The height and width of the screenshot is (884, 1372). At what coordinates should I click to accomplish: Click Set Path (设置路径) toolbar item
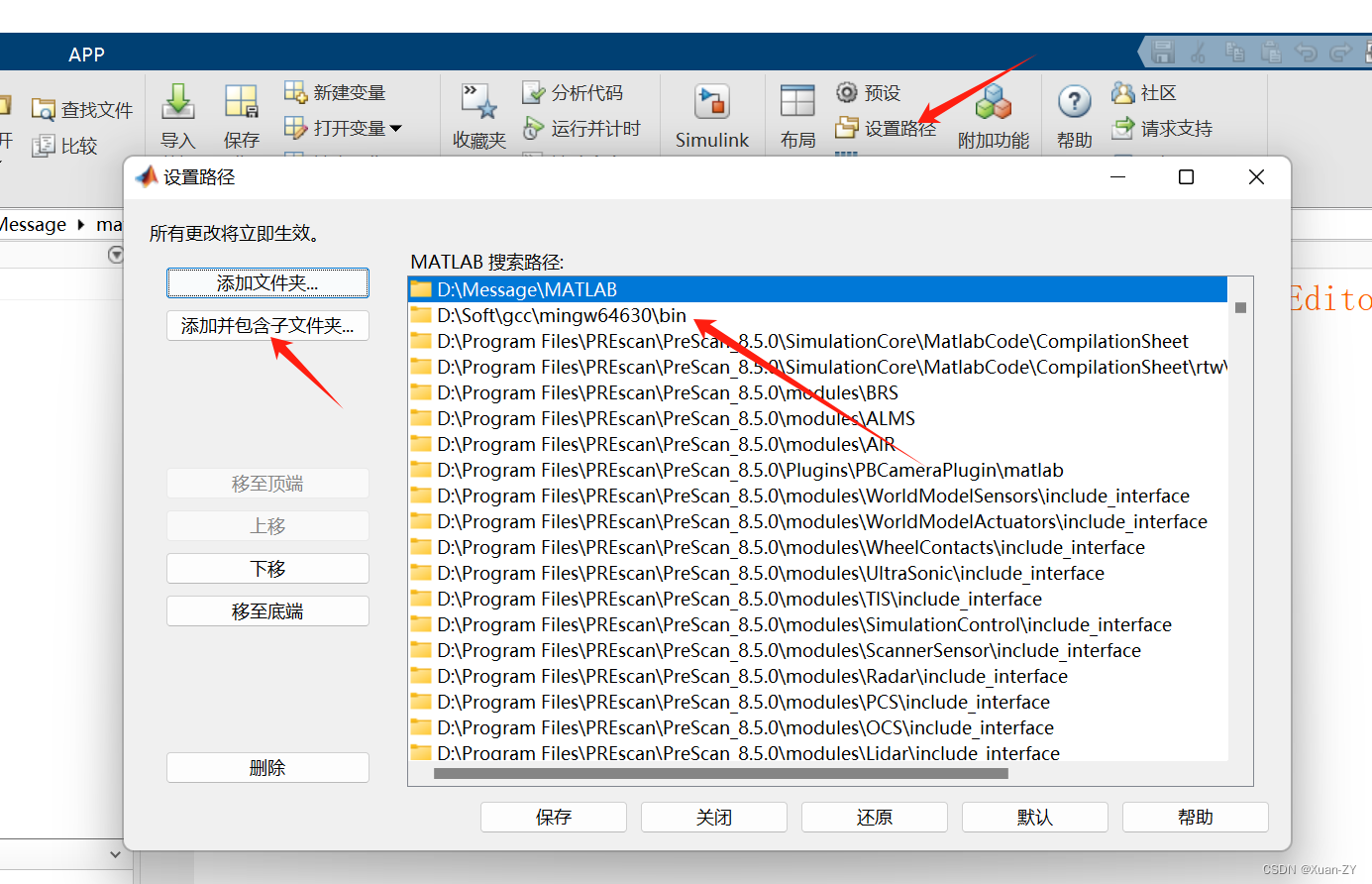tap(886, 128)
